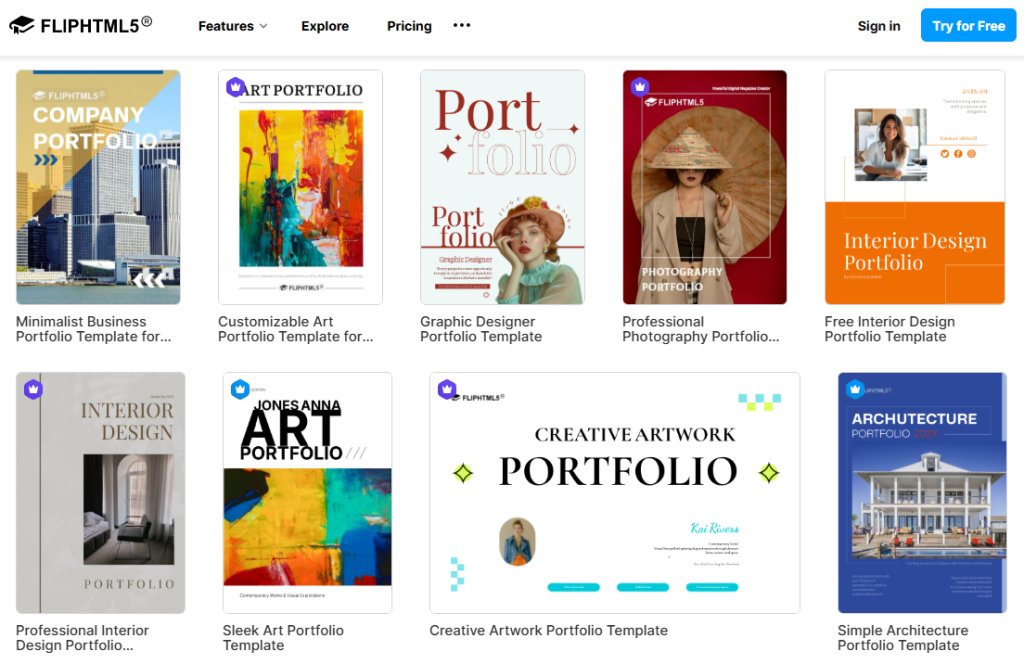
Task: Select Pricing in the navigation bar
Action: tap(409, 26)
